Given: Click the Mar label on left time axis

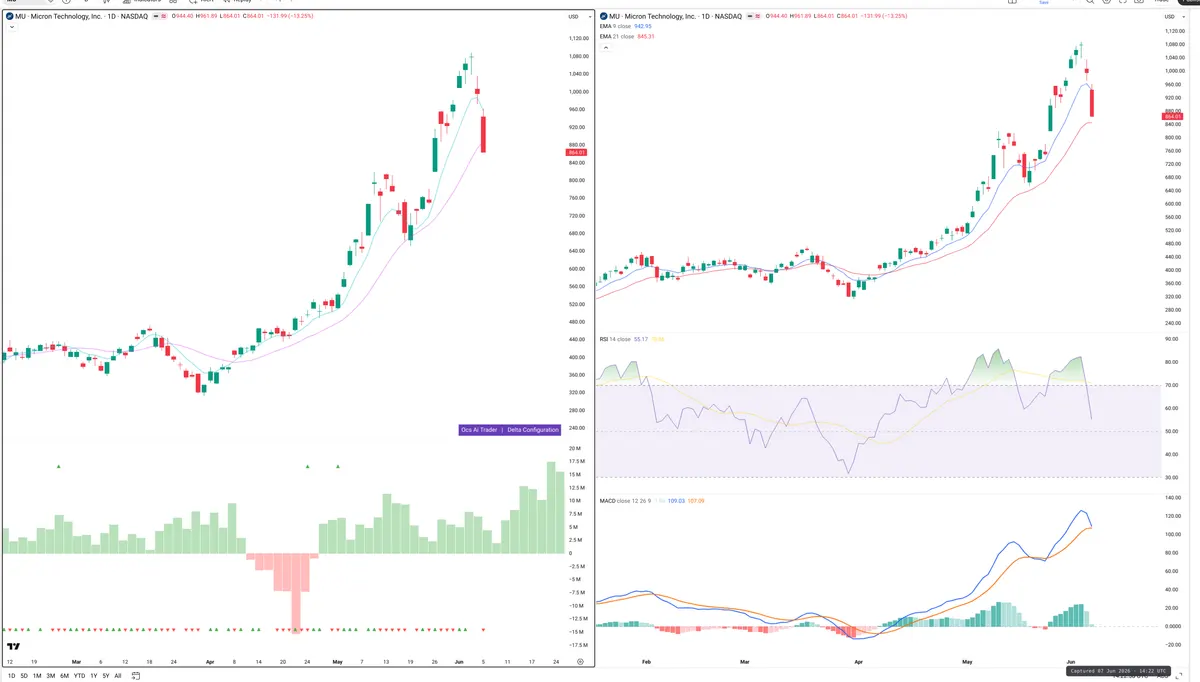Looking at the screenshot, I should click(76, 661).
